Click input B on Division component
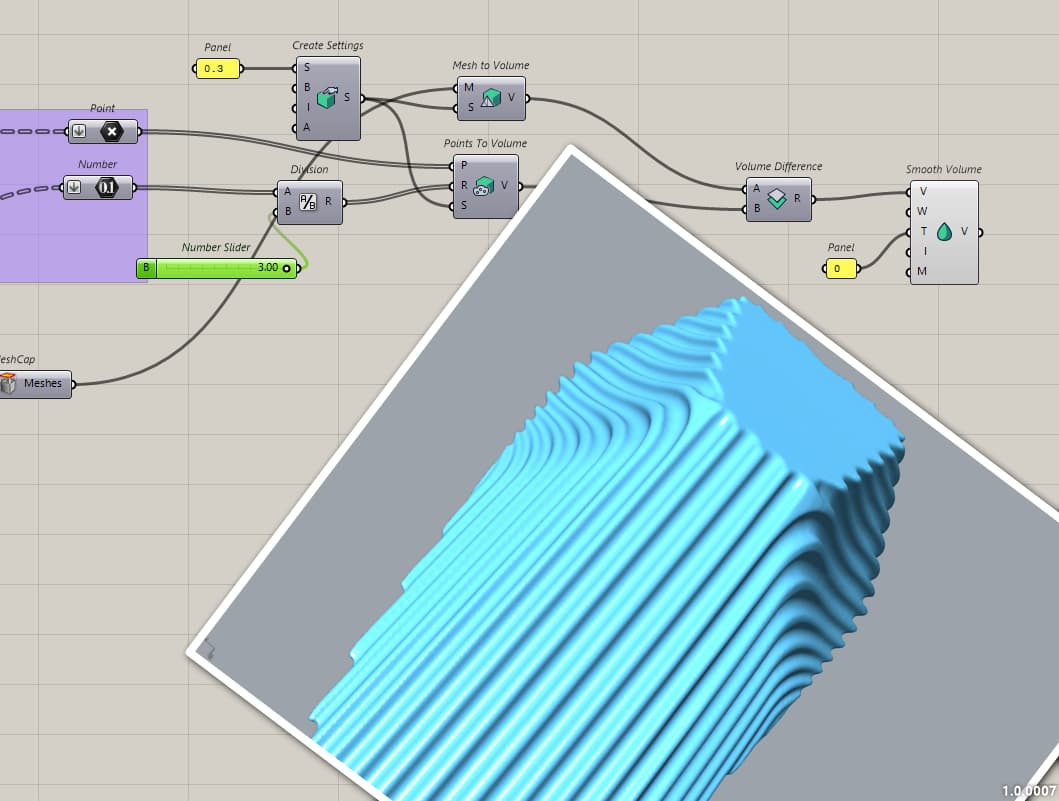This screenshot has height=801, width=1059. pos(288,211)
